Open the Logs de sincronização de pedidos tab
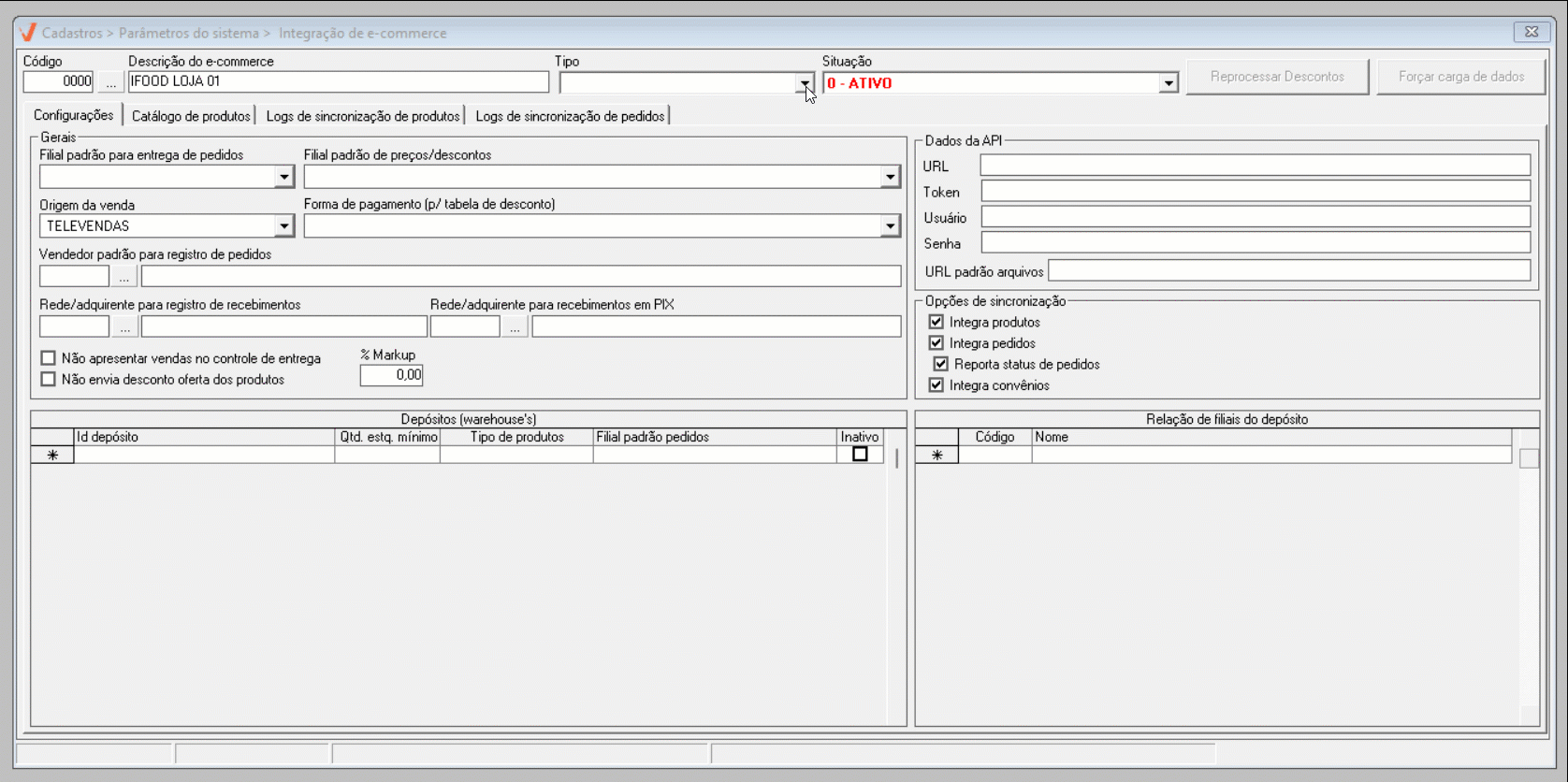This screenshot has height=782, width=1568. point(570,116)
